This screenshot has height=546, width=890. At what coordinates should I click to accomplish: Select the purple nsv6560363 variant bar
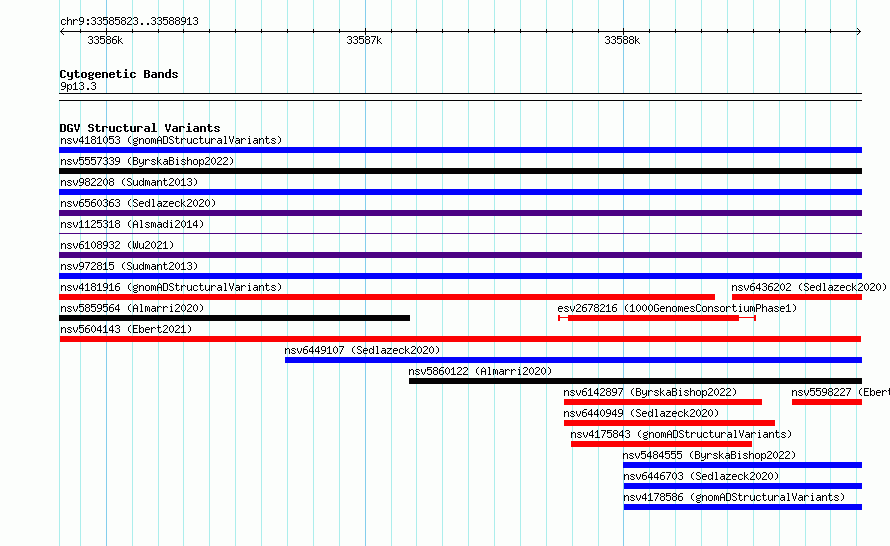pos(460,213)
